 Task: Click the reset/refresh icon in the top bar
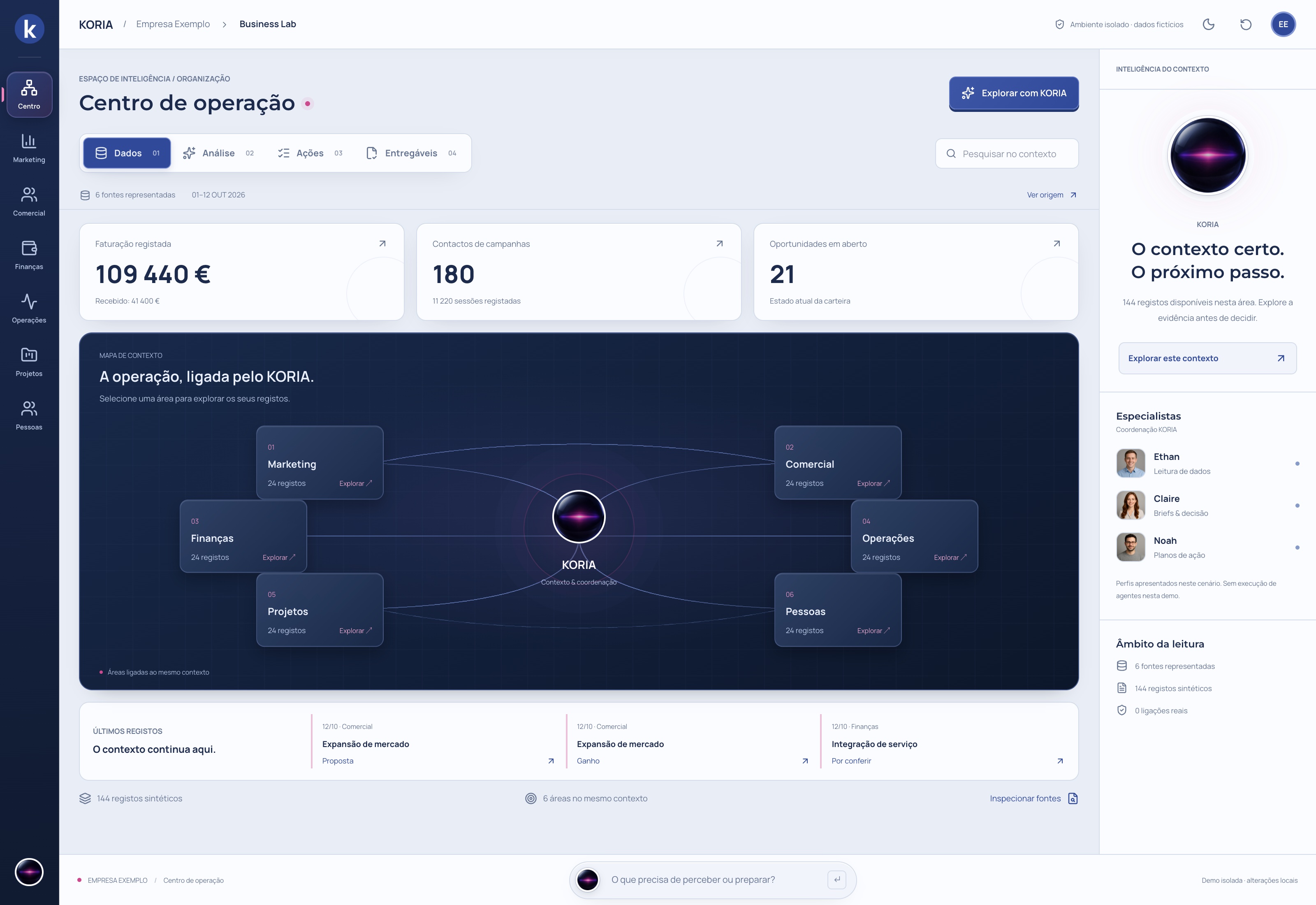(1246, 24)
